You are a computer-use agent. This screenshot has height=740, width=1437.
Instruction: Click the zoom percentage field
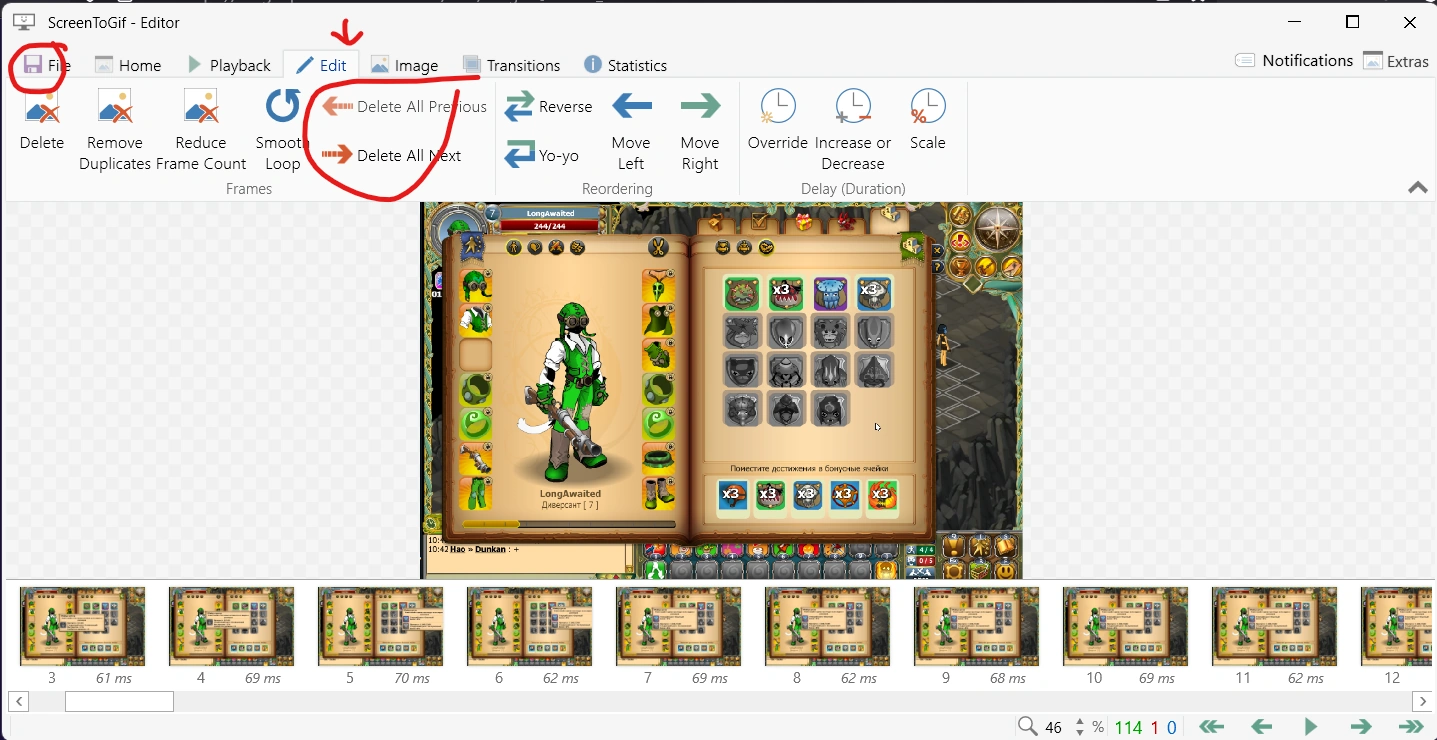point(1055,727)
